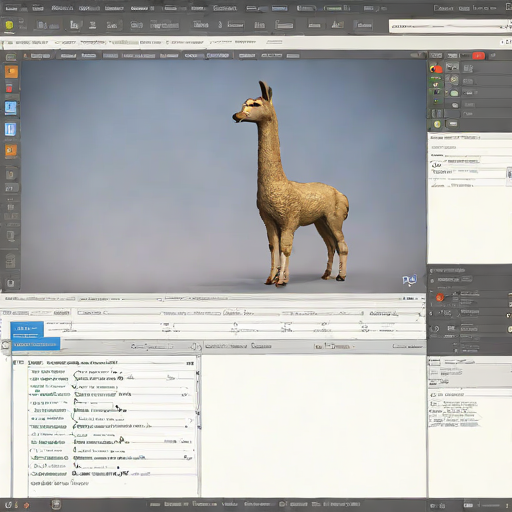Click the yellow circle icon in the right panel
512x512 pixels.
point(437,124)
